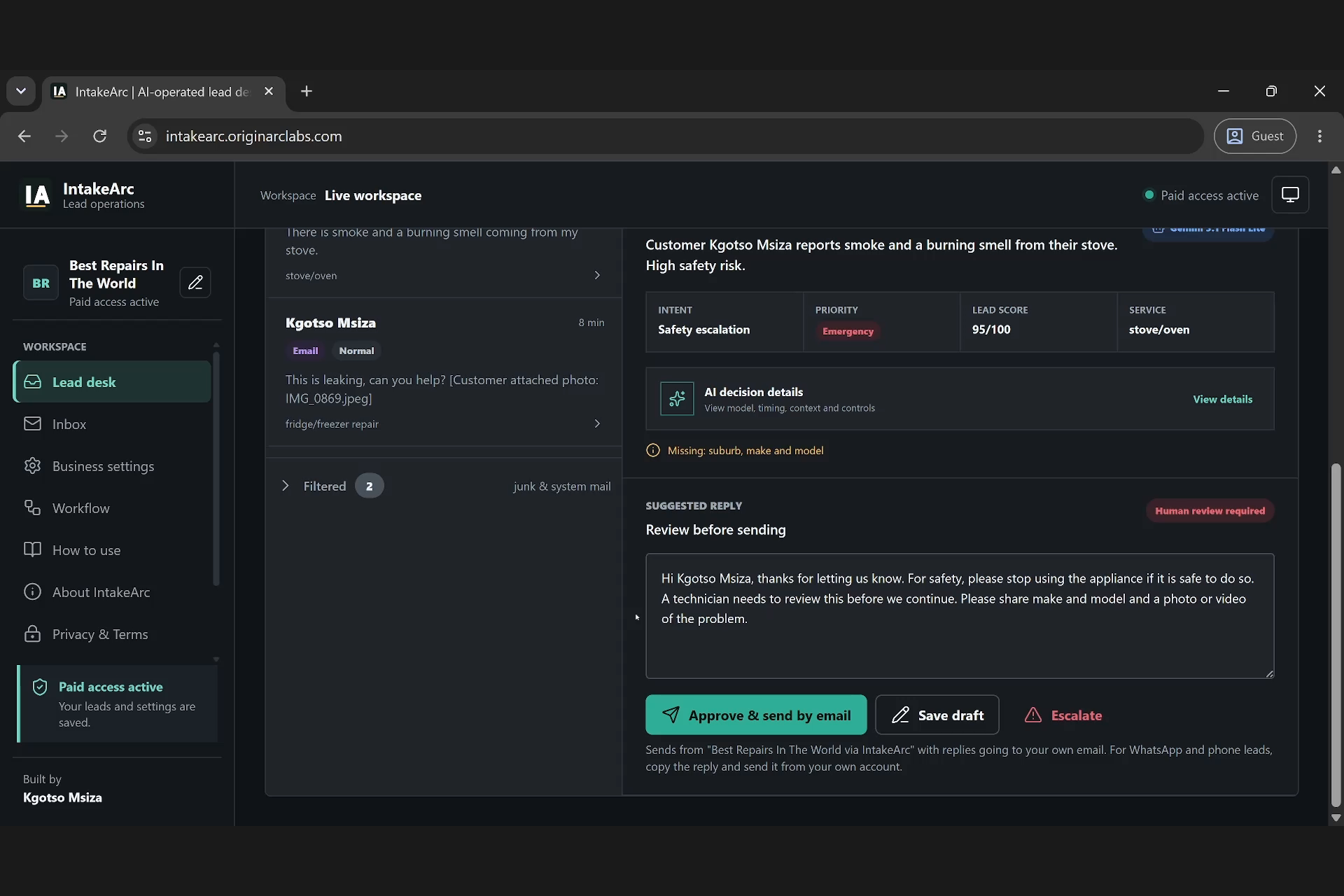Open the browser three-dot menu
Viewport: 1344px width, 896px height.
point(1319,136)
